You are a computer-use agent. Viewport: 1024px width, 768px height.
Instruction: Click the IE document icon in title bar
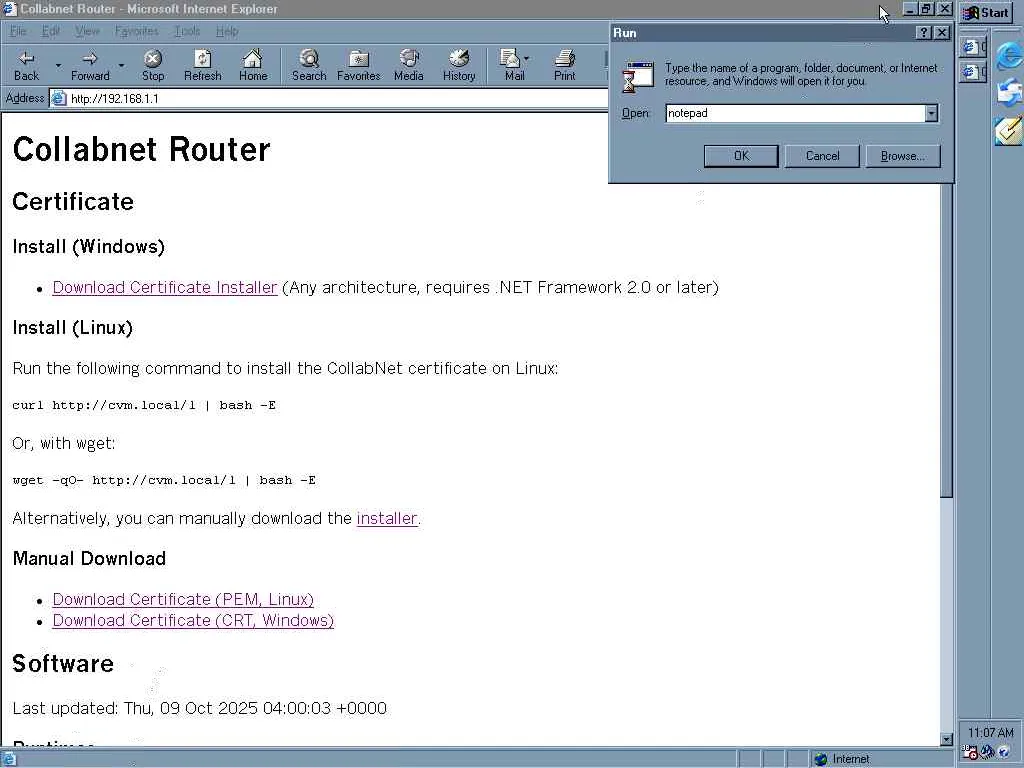coord(9,8)
